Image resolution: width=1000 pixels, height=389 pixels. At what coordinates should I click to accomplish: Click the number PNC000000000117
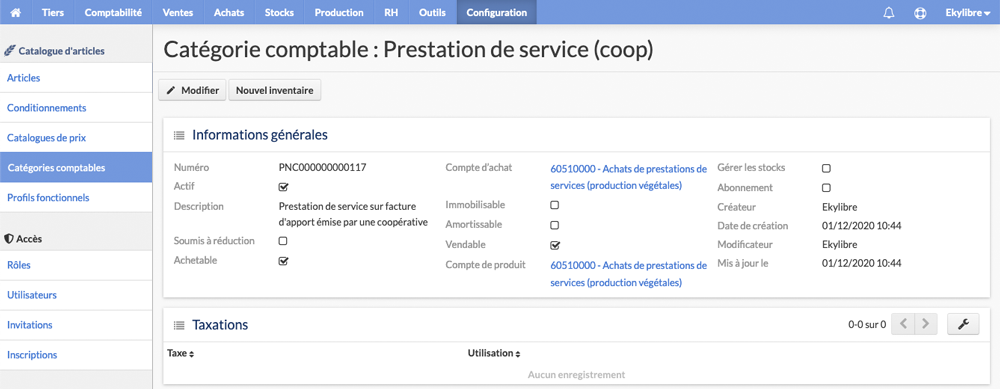pyautogui.click(x=323, y=168)
